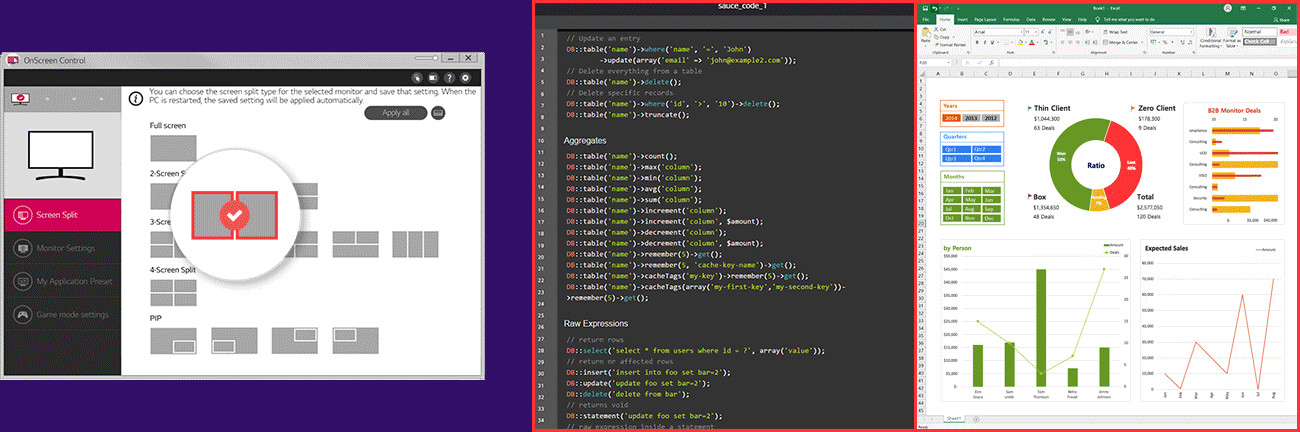
Task: Select the 2014 year slicer button
Action: point(952,118)
